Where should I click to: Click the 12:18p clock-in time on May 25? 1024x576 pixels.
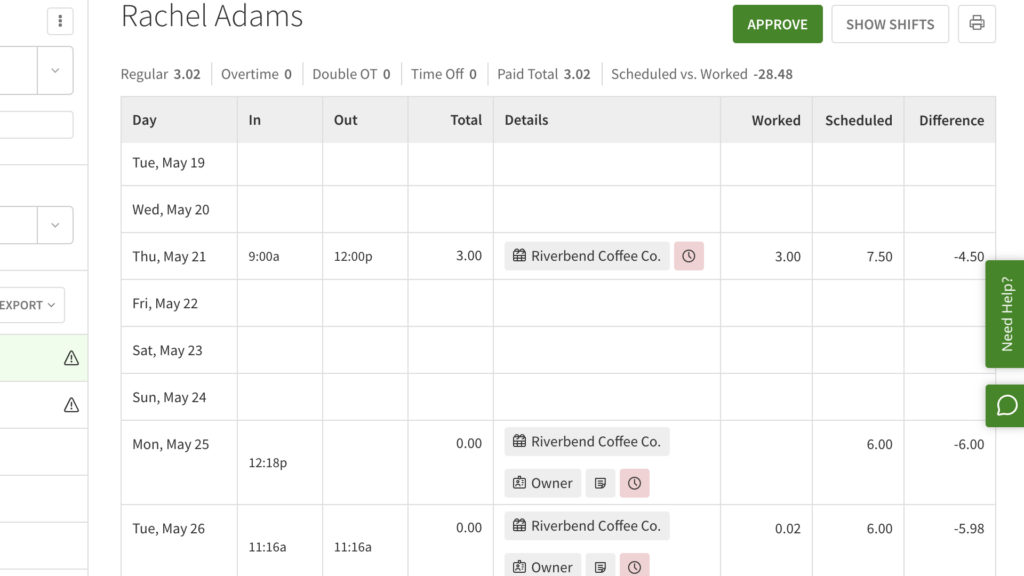pos(268,463)
